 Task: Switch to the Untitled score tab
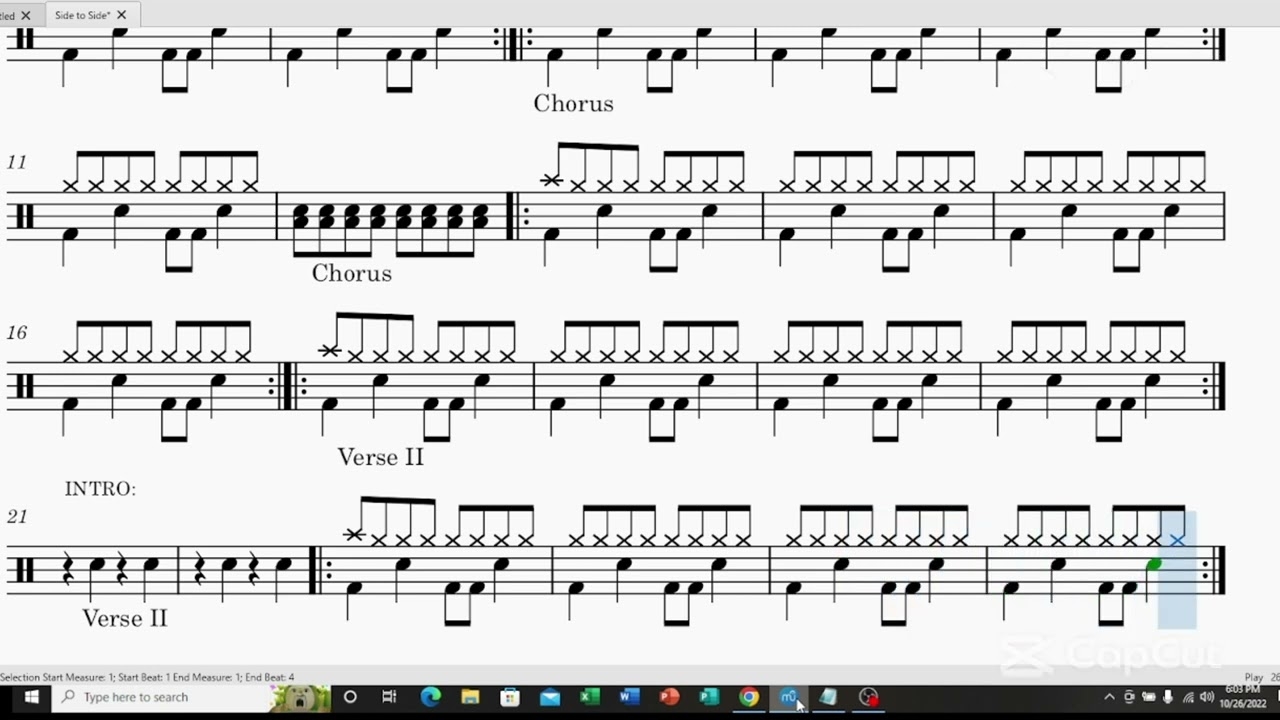10,15
